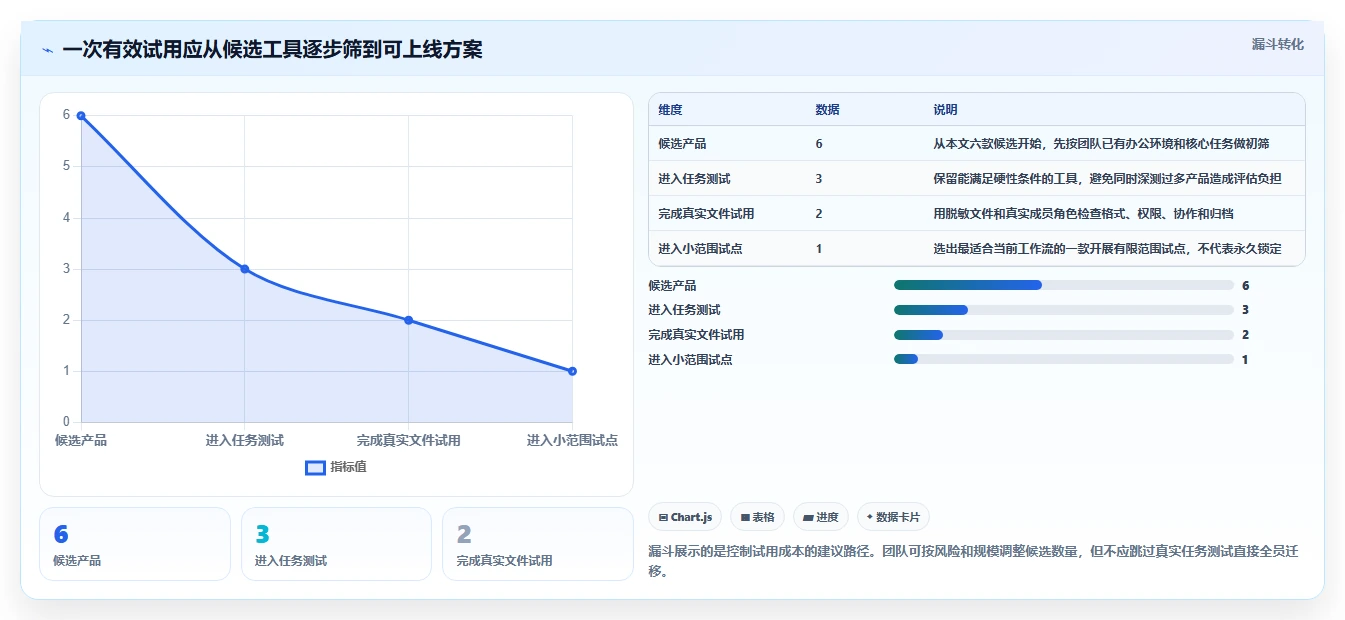Click the table value 3 in 数据 column
The width and height of the screenshot is (1345, 620).
click(819, 179)
